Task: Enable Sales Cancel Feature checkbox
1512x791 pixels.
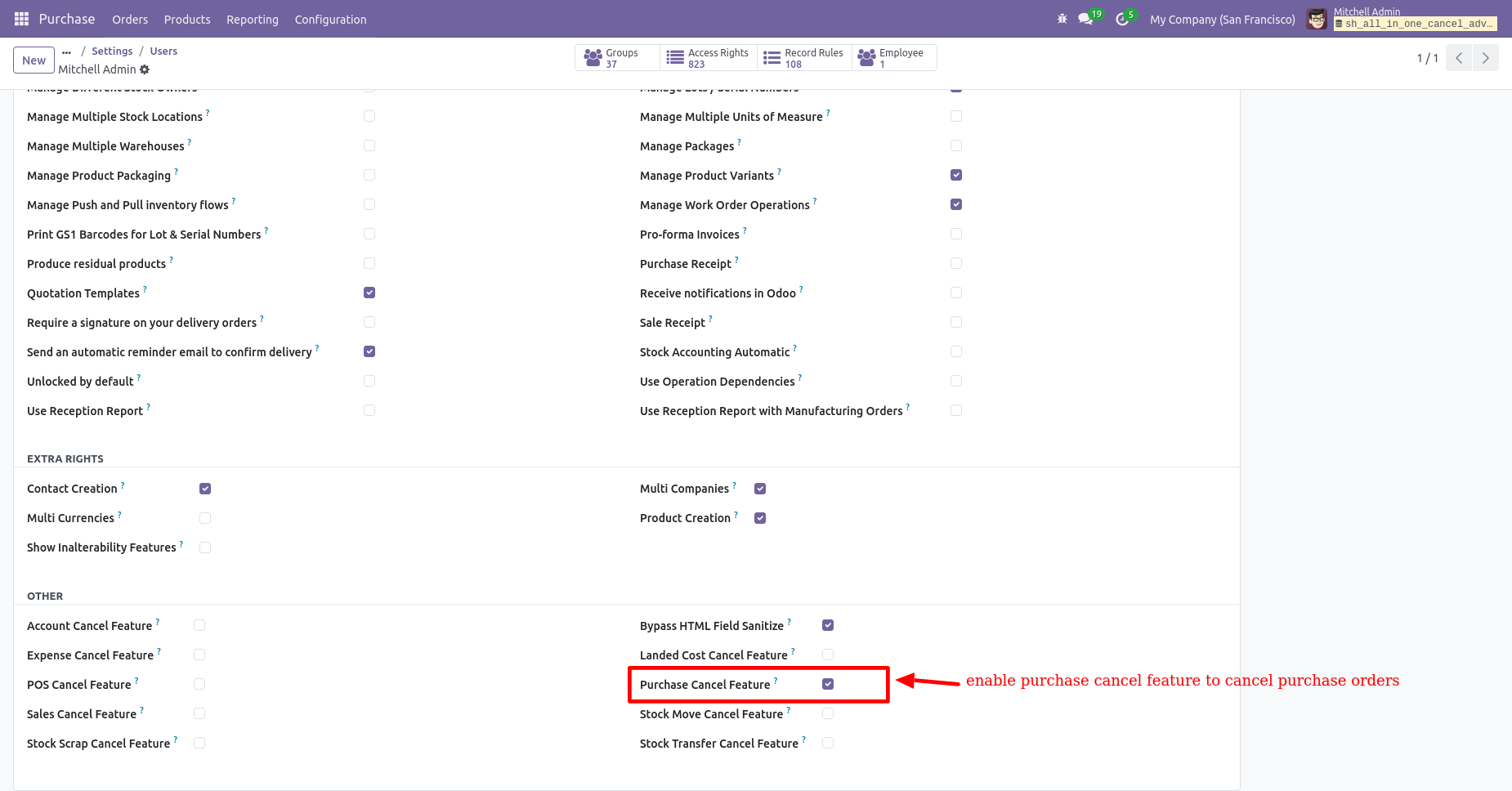Action: (199, 713)
